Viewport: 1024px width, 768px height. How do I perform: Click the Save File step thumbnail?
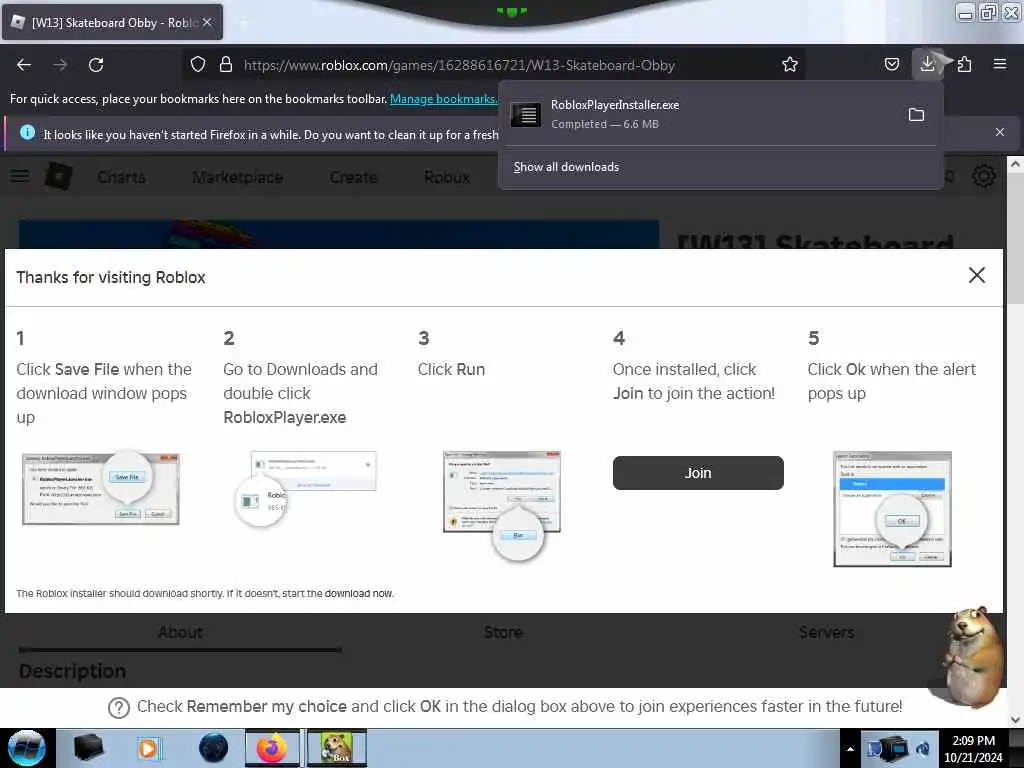[x=101, y=488]
